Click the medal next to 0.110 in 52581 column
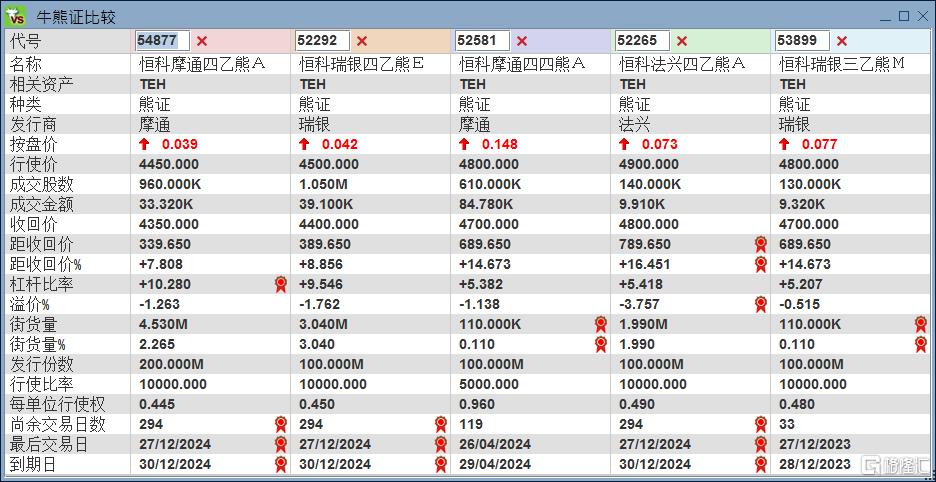Screen dimensions: 936x482 601,344
